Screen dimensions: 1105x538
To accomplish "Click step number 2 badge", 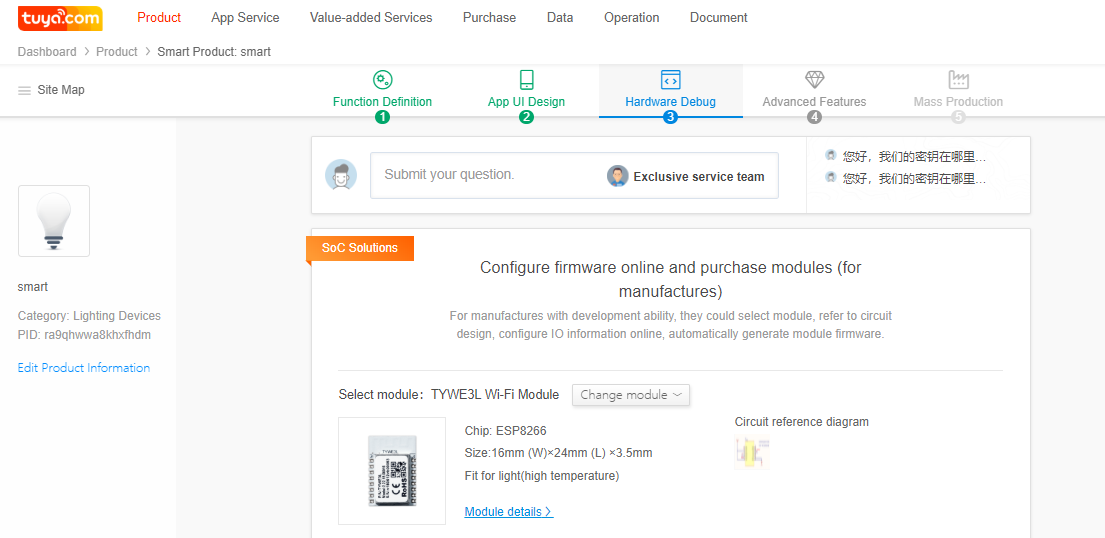I will point(526,117).
